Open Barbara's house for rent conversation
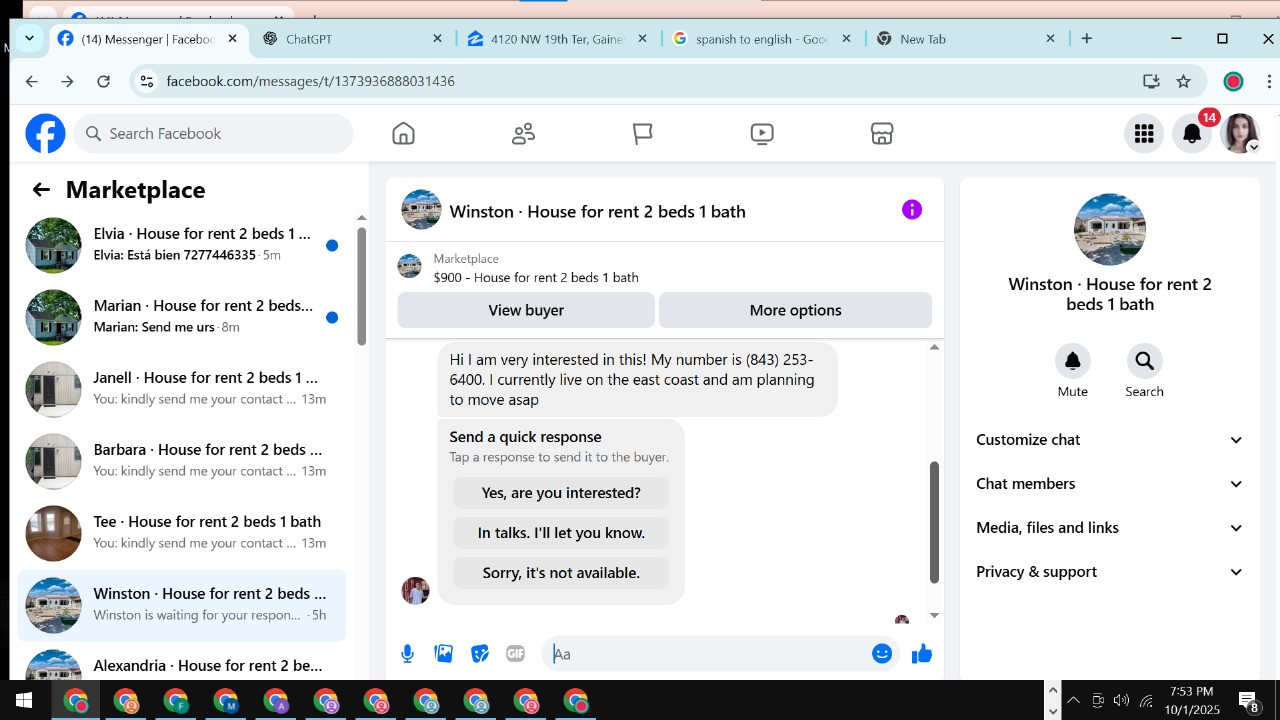 click(x=182, y=461)
